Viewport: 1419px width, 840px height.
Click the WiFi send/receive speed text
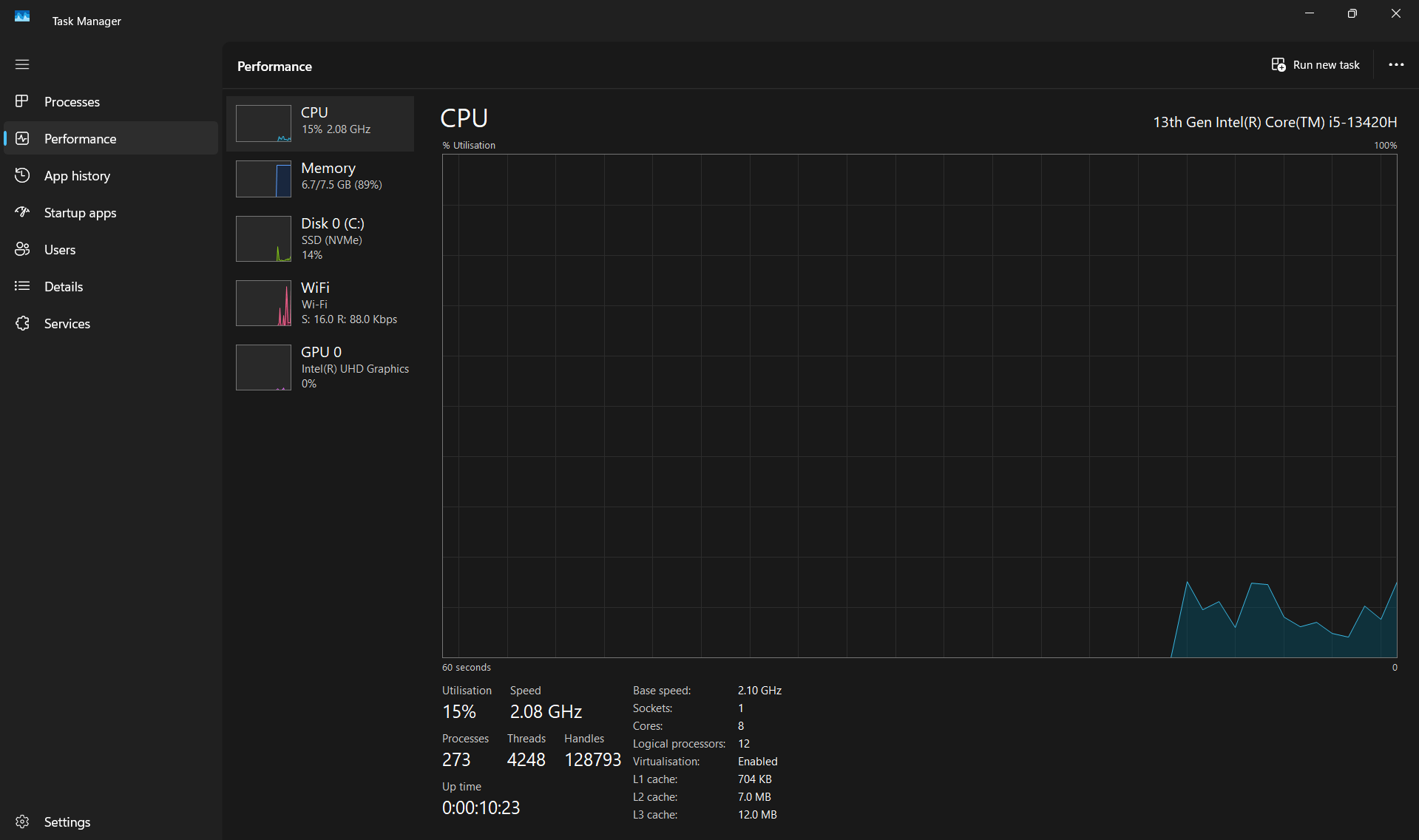tap(349, 319)
